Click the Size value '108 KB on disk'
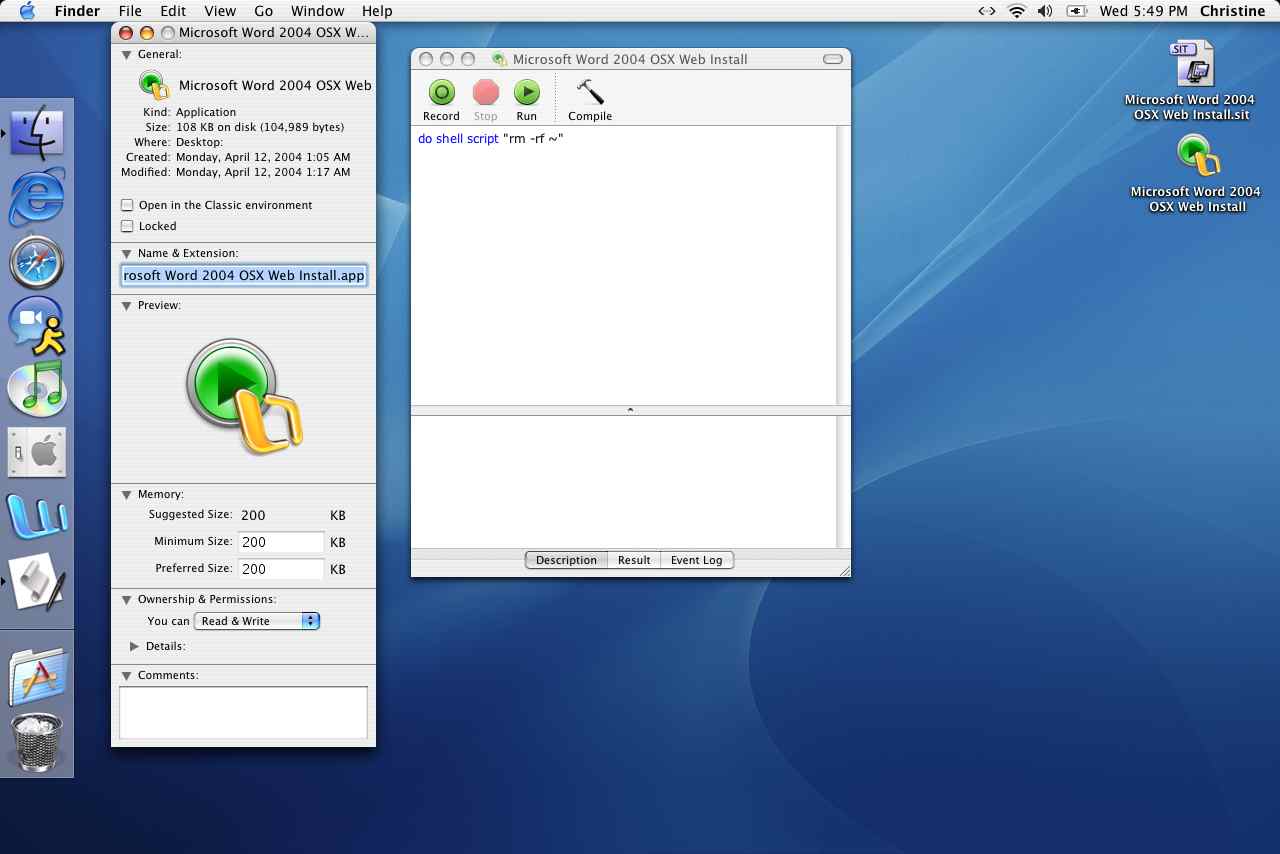 [x=260, y=127]
